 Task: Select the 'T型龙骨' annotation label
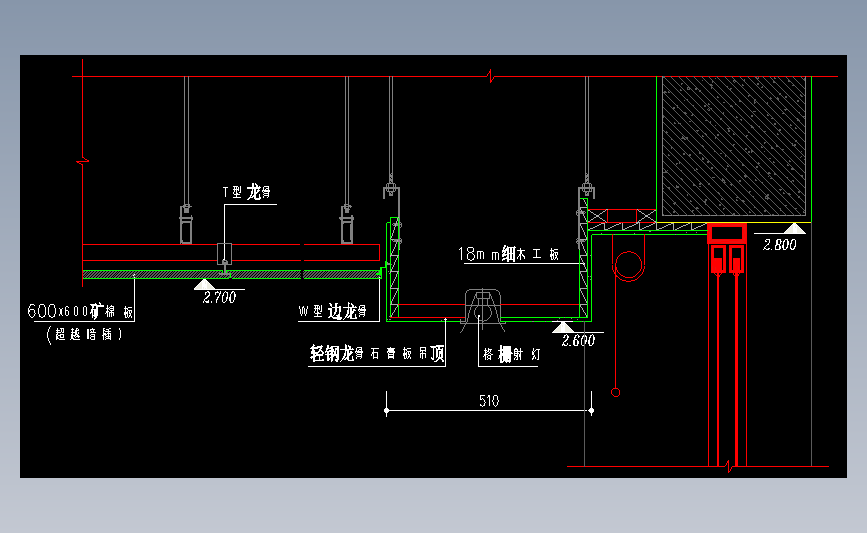tap(247, 192)
